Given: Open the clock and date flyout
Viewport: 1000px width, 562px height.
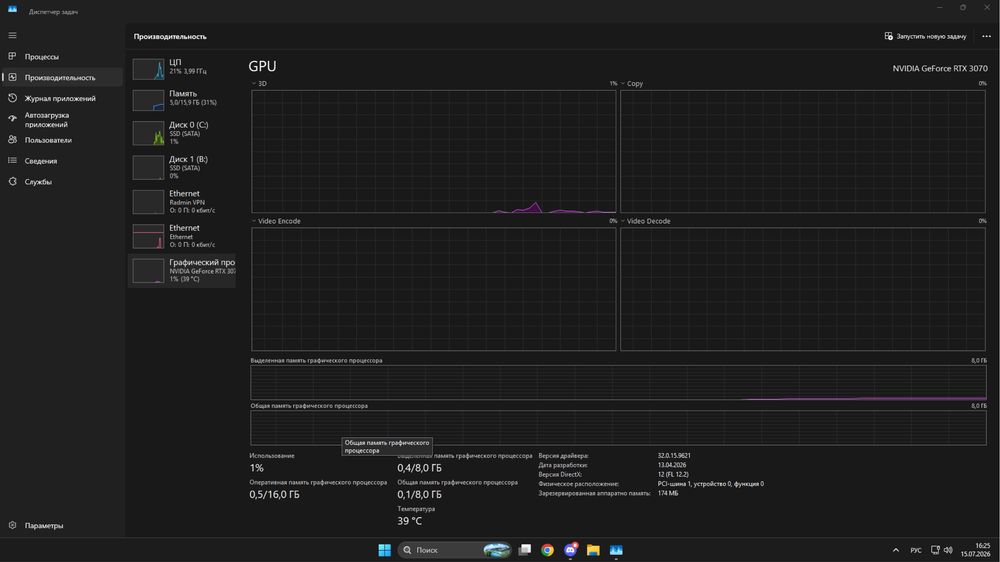Looking at the screenshot, I should (x=976, y=550).
